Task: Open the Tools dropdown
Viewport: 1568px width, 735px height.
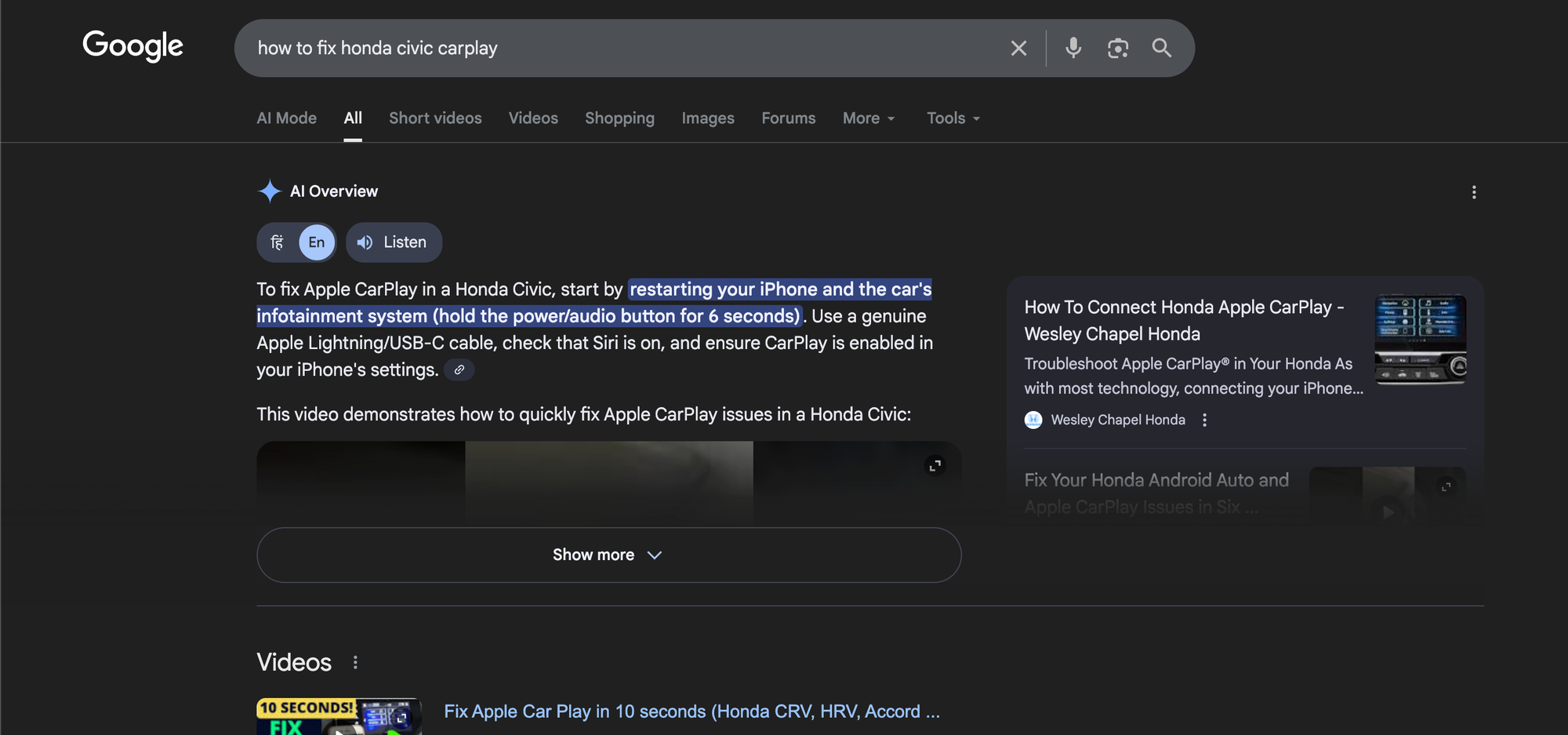Action: point(953,118)
